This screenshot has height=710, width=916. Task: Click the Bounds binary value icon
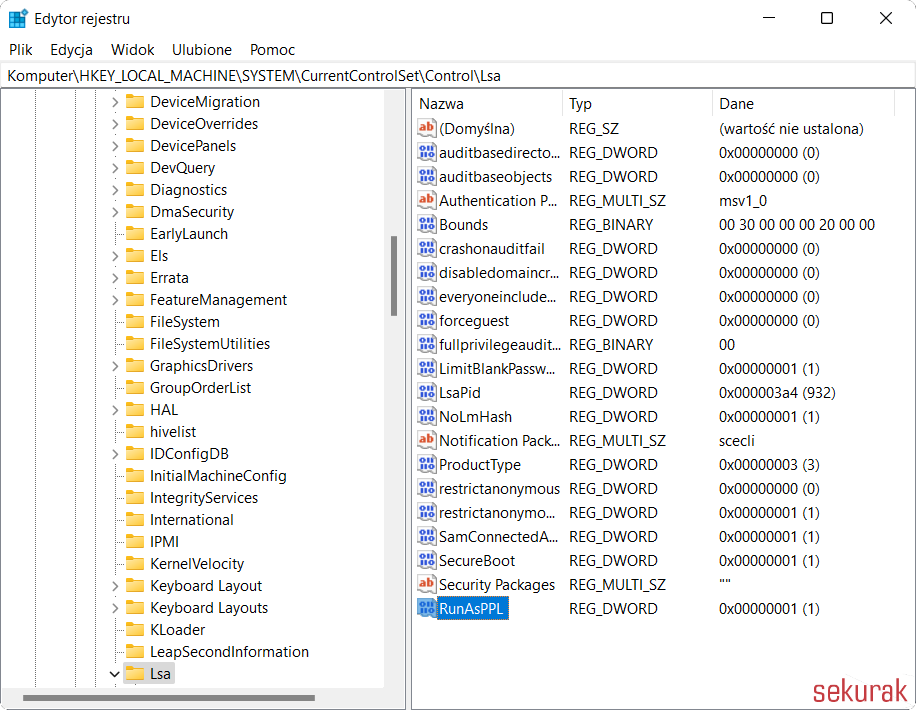pos(426,224)
